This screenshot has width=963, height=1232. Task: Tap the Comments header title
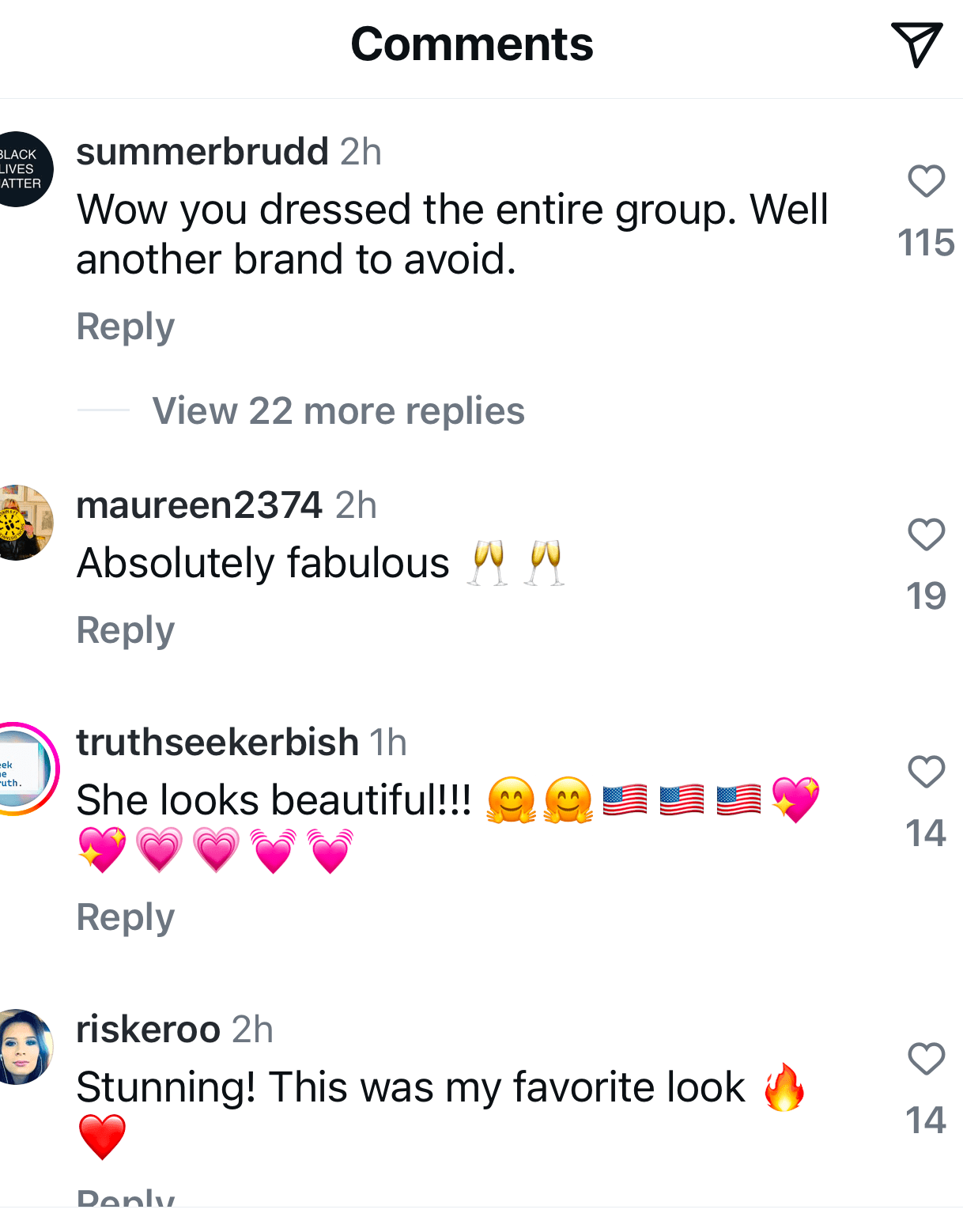tap(472, 44)
